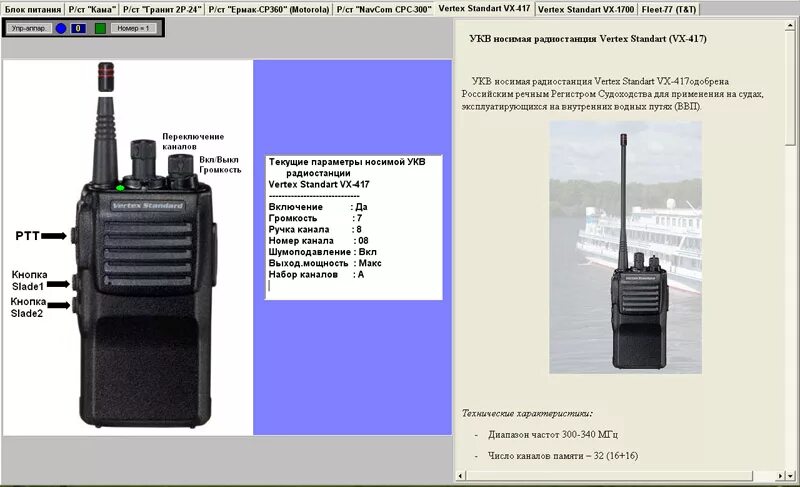Screen dimensions: 800x487
Task: Click the blue counter field showing 0
Action: (78, 29)
